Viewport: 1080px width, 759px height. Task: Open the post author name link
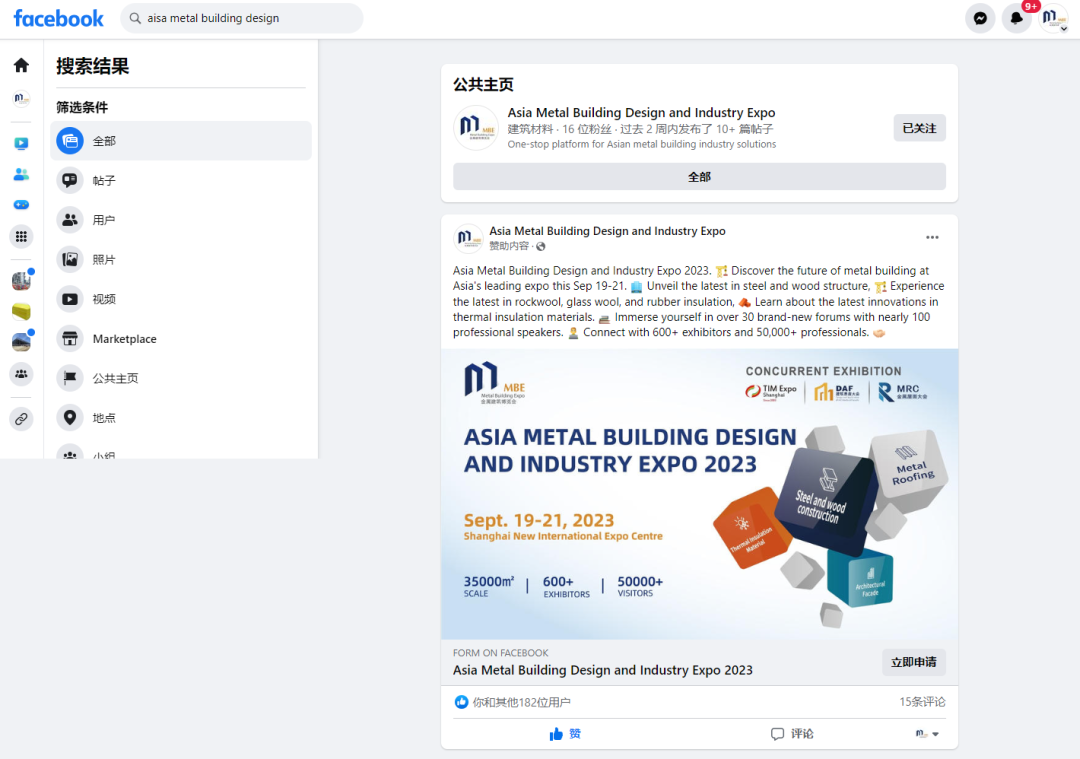pyautogui.click(x=607, y=231)
